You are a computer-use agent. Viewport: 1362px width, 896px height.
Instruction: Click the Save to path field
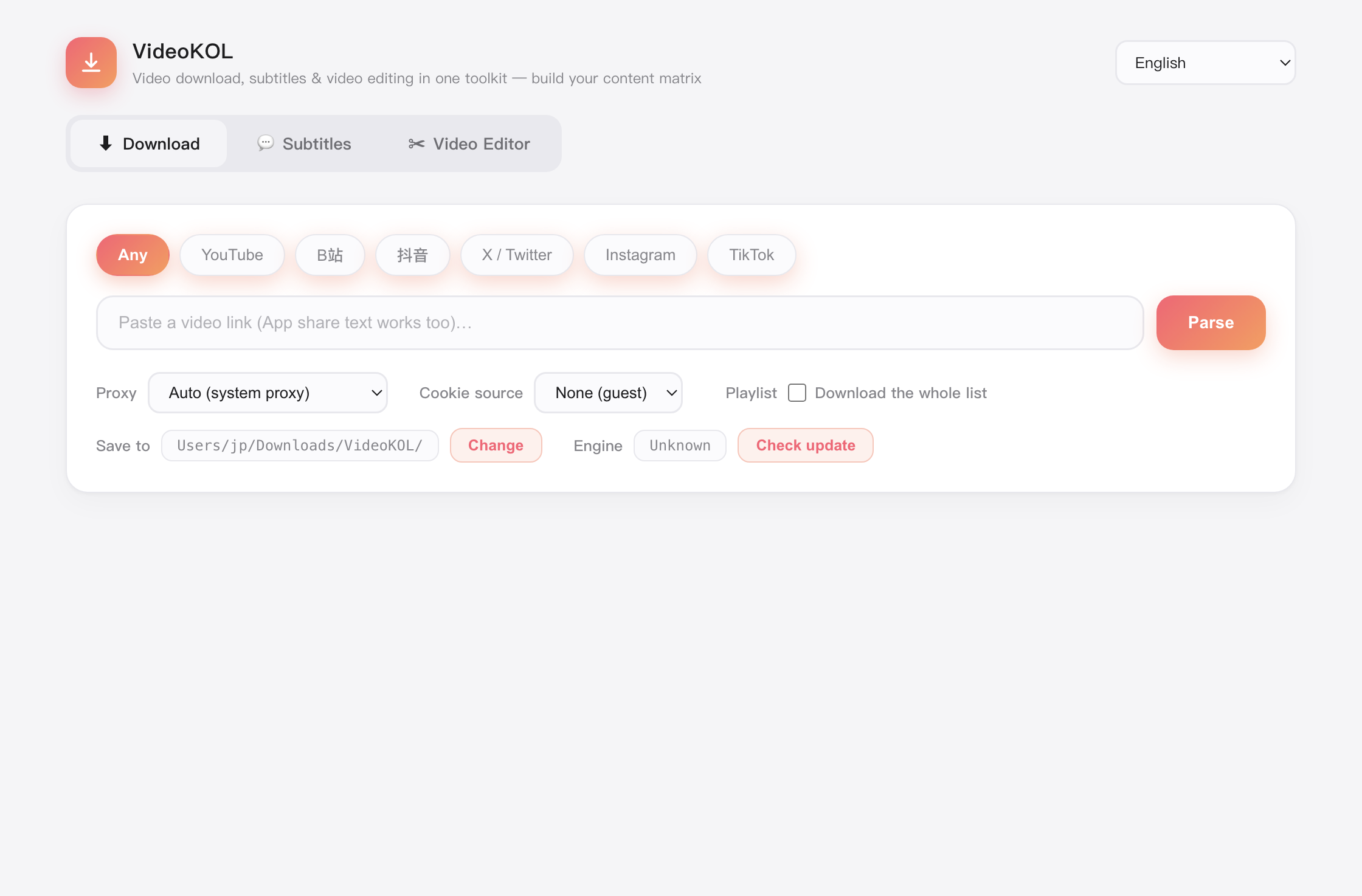click(300, 446)
